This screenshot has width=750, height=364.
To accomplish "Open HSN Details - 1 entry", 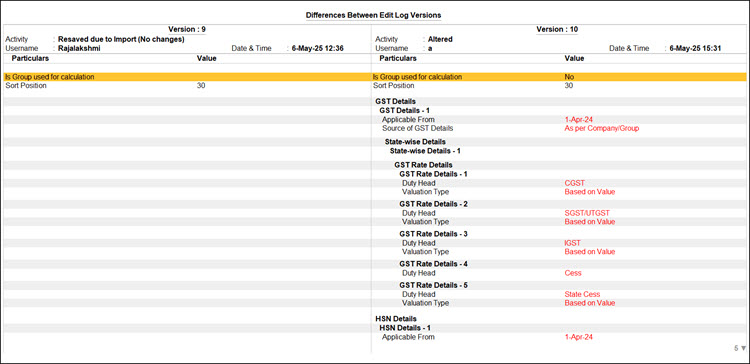I will click(x=405, y=328).
